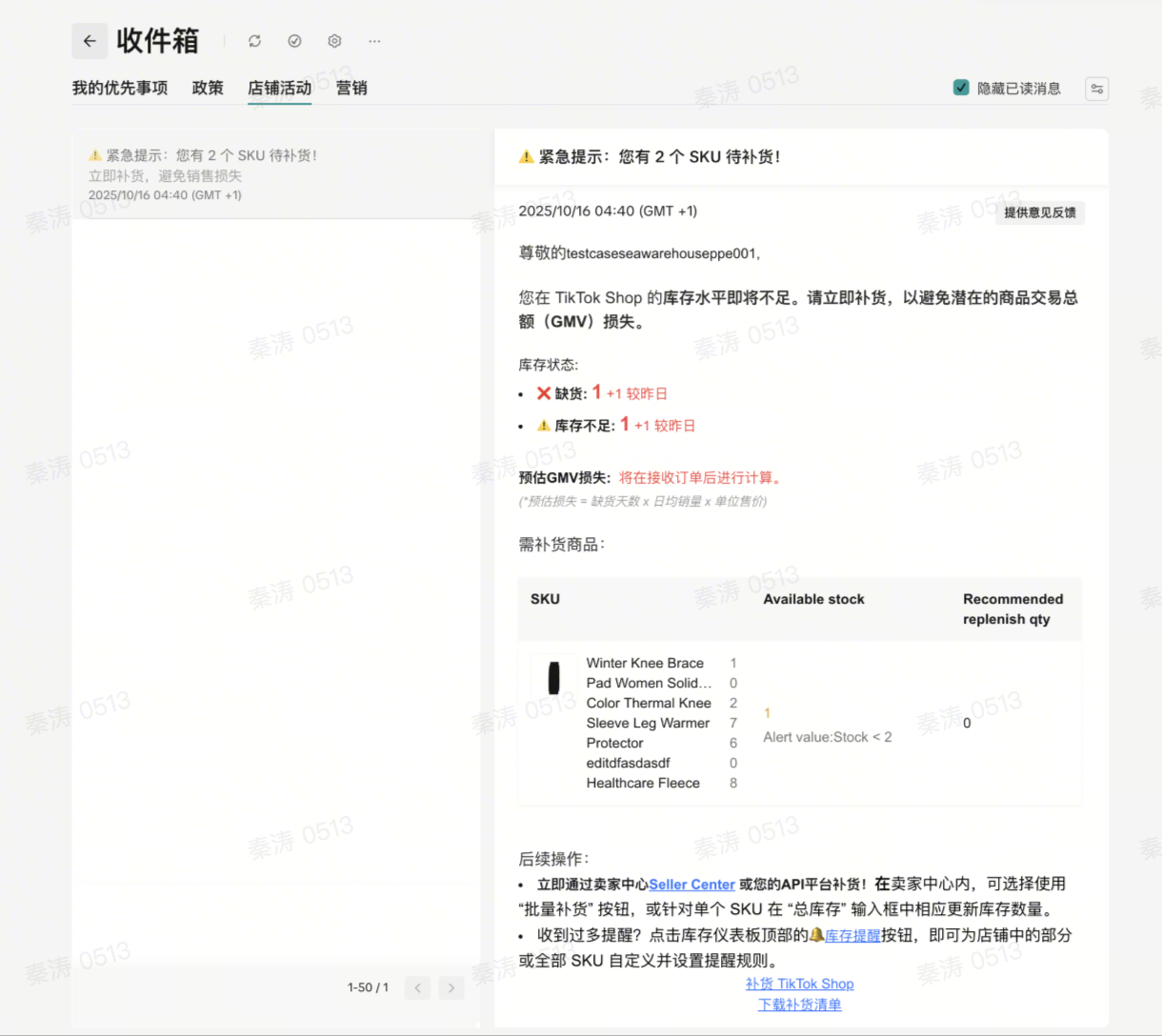1162x1036 pixels.
Task: Click the 提供意见反馈 button
Action: [1040, 212]
